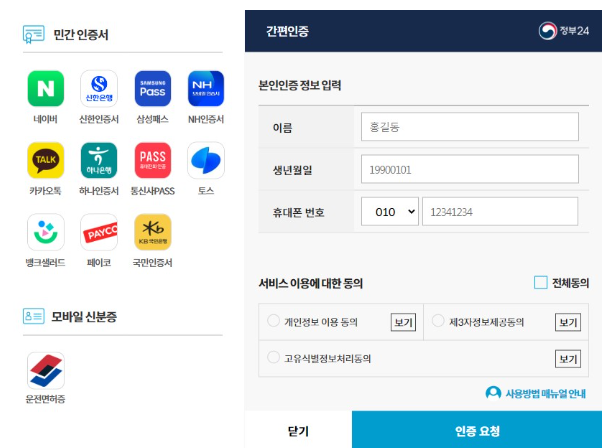Screen dimensions: 606x448
Task: Toggle 제3자정보제공동의 consent radio
Action: tap(438, 320)
